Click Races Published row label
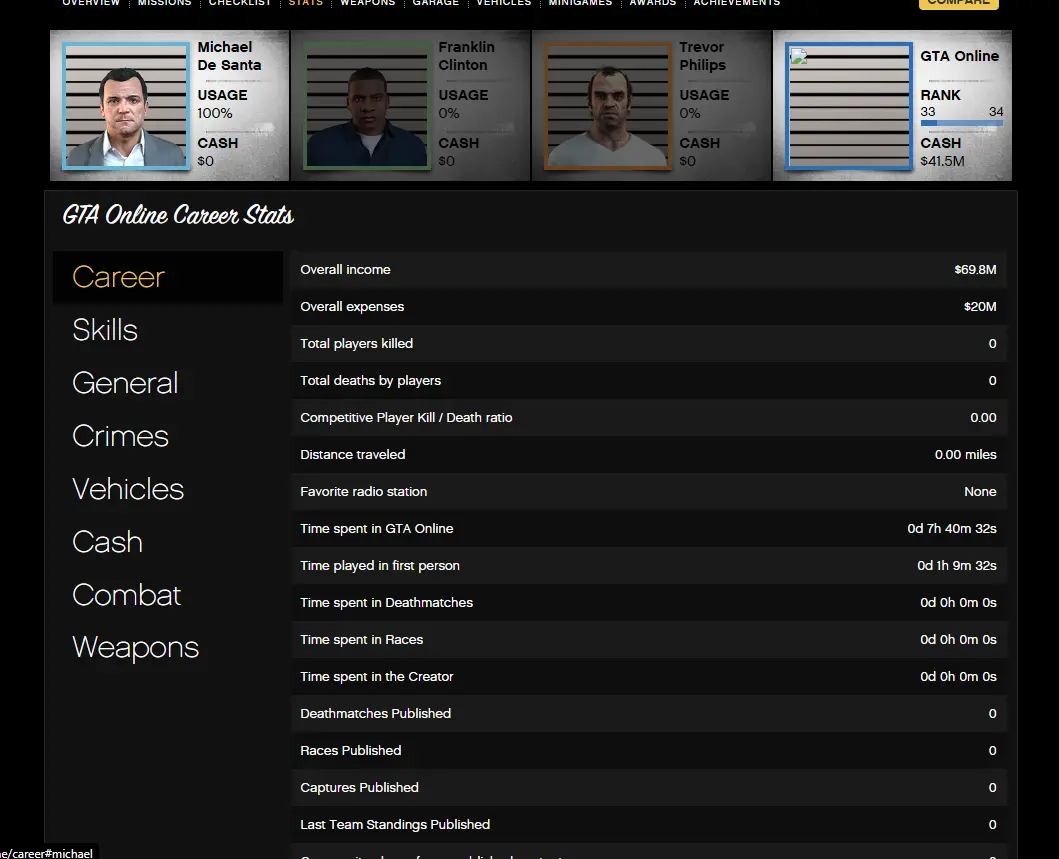The width and height of the screenshot is (1059, 859). 351,751
